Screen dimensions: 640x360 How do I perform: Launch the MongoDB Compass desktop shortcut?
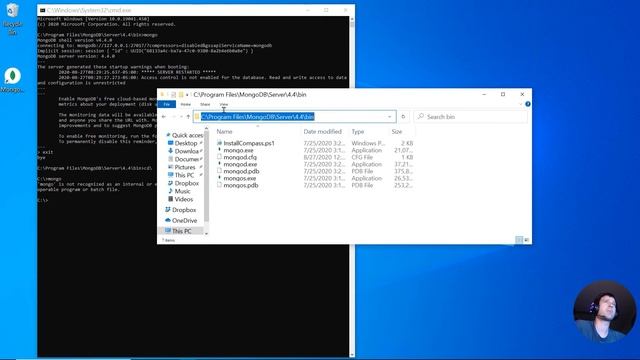13,80
